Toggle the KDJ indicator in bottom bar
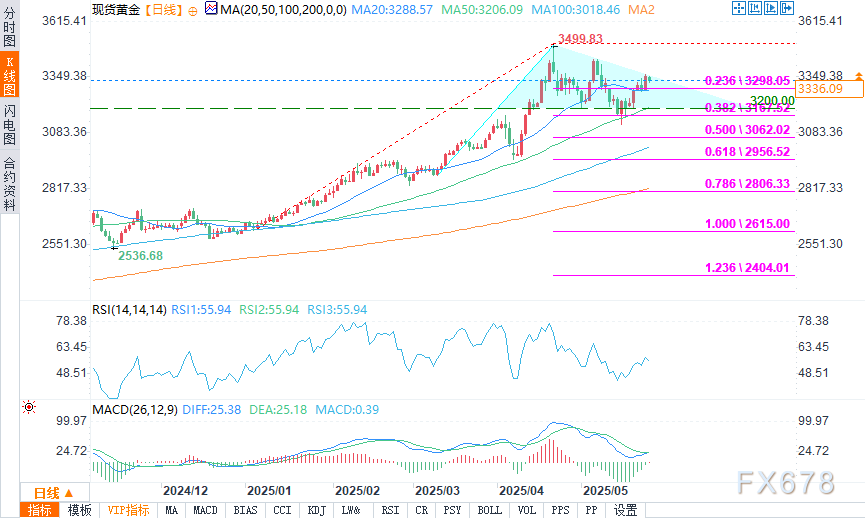The height and width of the screenshot is (518, 865). 316,510
